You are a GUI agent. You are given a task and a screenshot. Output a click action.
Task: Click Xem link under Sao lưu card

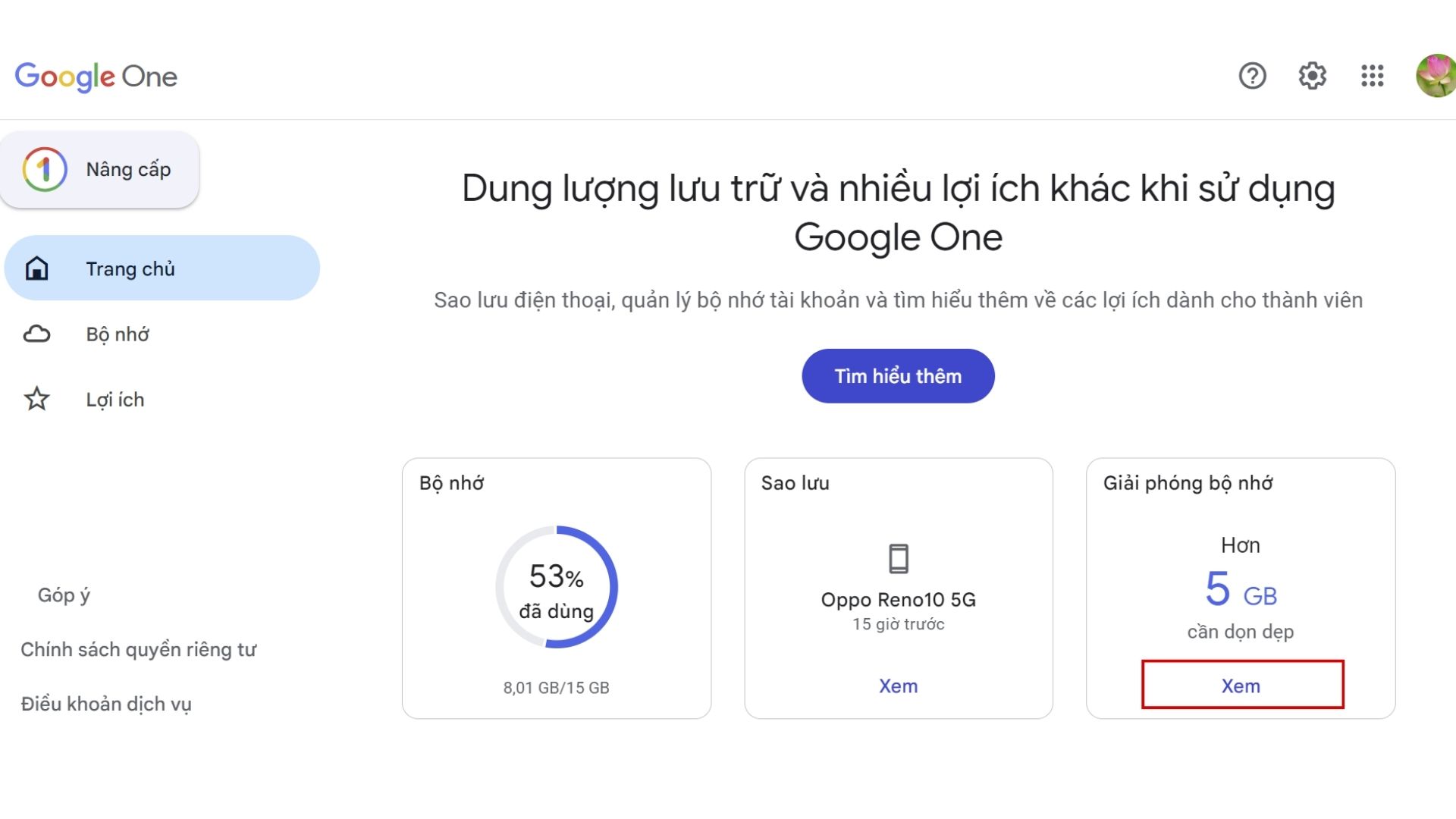coord(897,685)
